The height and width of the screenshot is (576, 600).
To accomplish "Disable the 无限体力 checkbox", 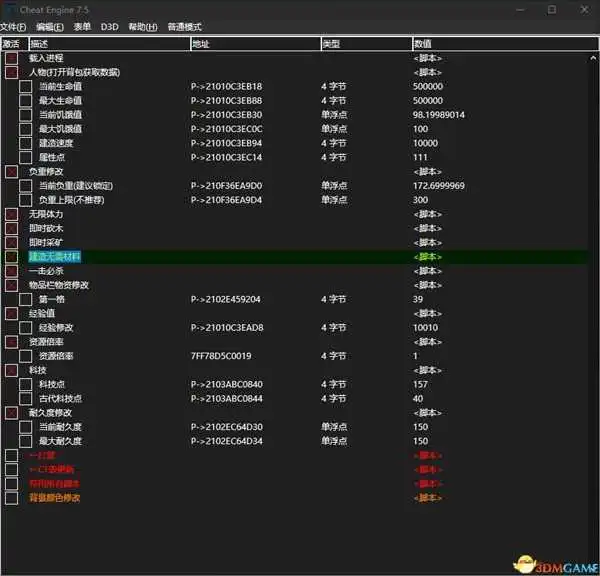I will pos(11,214).
